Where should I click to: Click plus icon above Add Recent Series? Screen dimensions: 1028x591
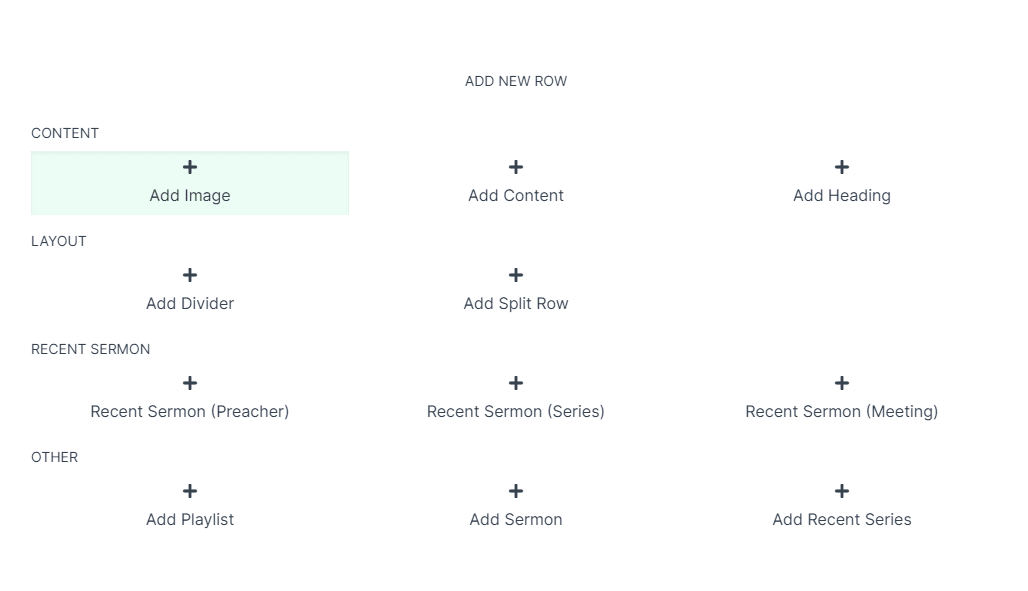click(x=842, y=491)
